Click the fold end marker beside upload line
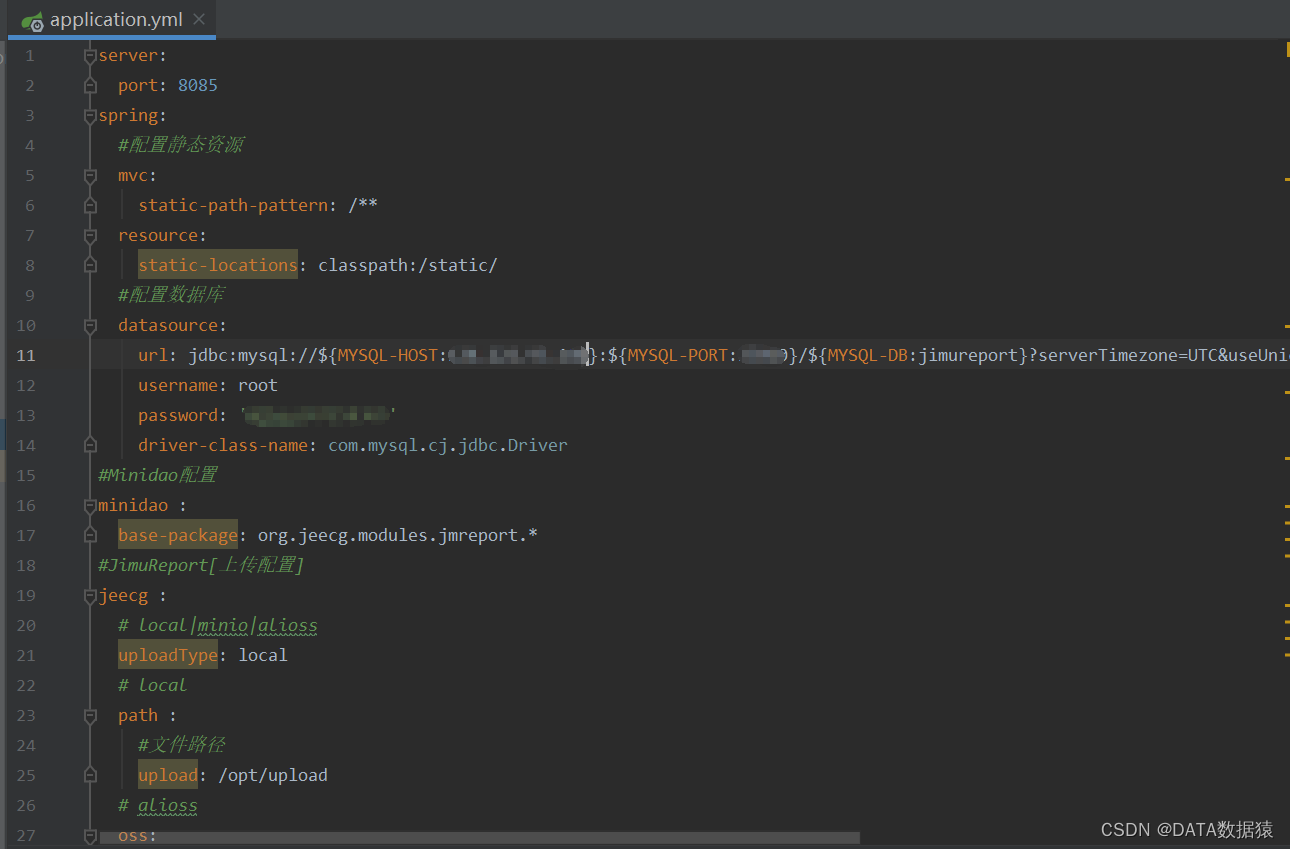Image resolution: width=1290 pixels, height=849 pixels. point(90,776)
